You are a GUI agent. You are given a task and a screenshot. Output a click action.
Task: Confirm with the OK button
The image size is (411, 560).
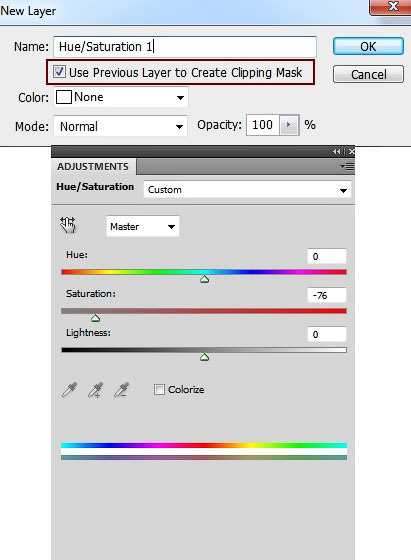pyautogui.click(x=368, y=46)
